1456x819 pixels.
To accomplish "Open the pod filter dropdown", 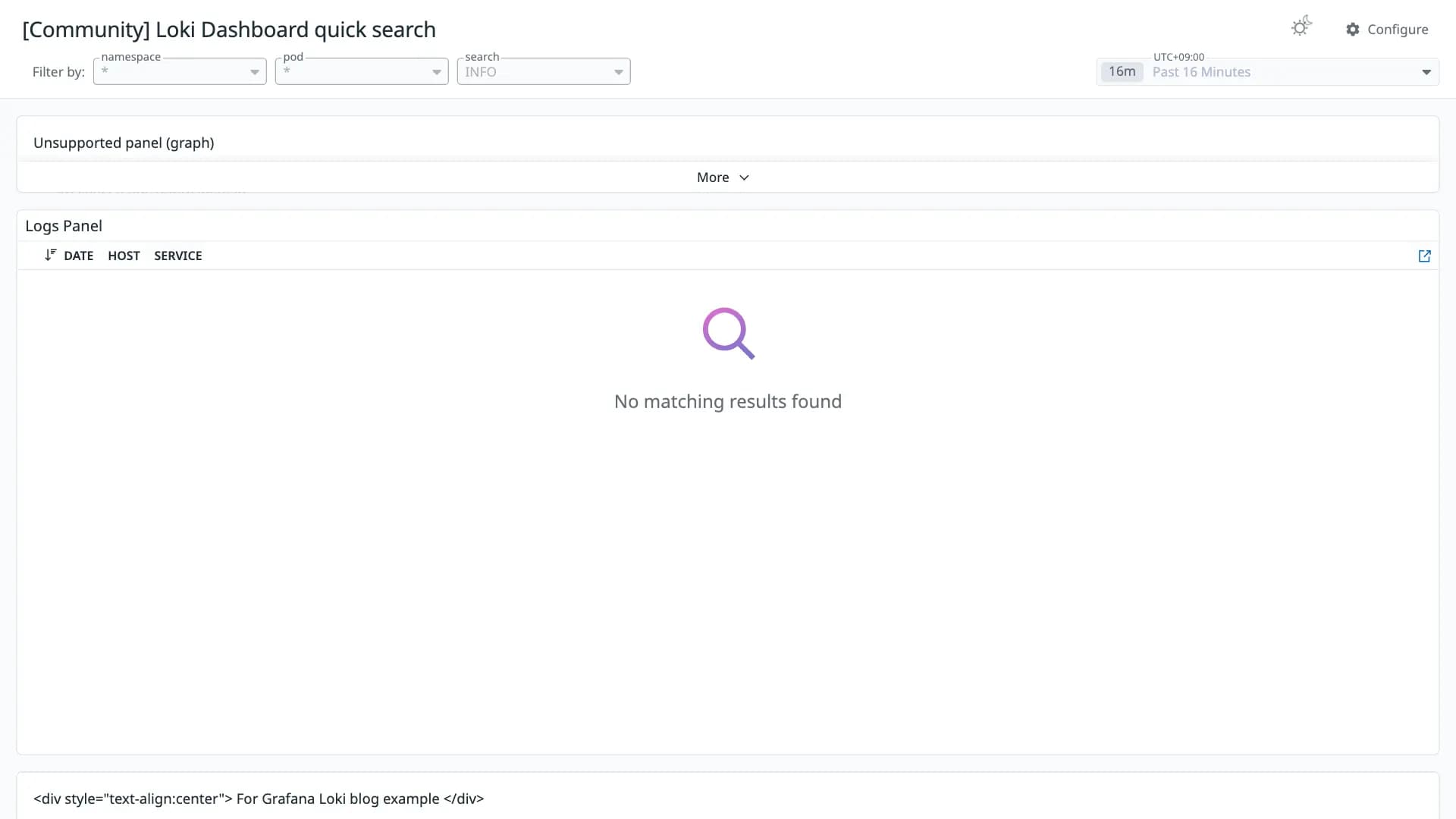I will tap(362, 72).
